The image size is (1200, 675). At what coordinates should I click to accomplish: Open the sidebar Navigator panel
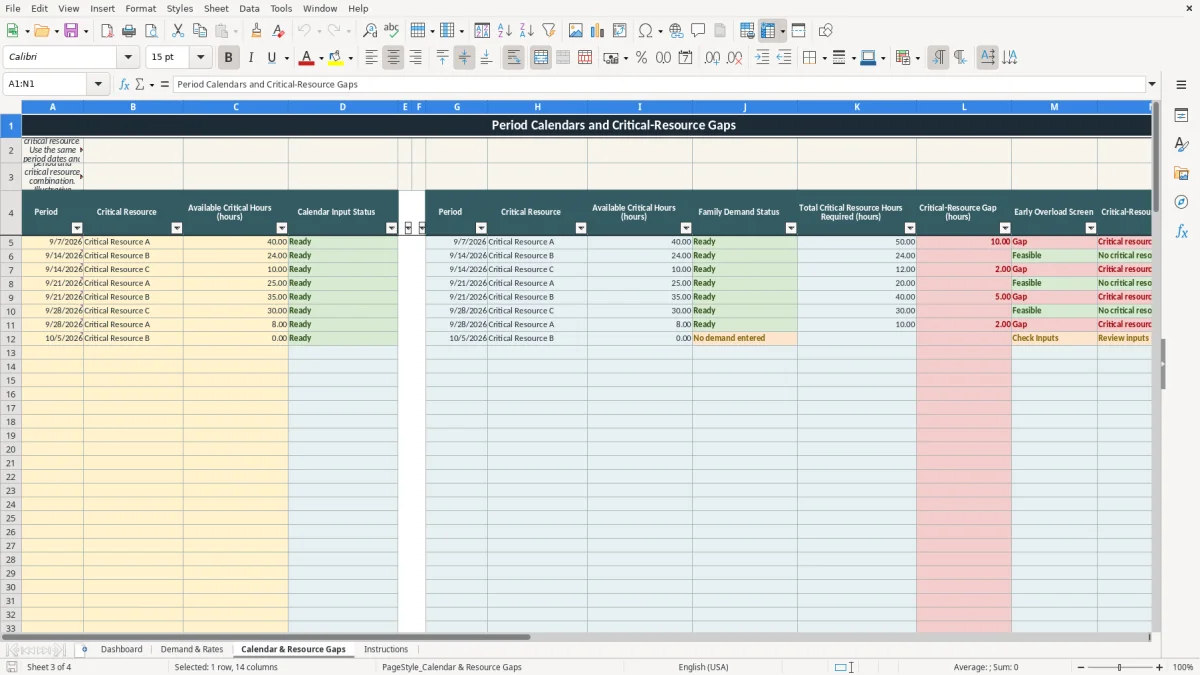tap(1181, 202)
